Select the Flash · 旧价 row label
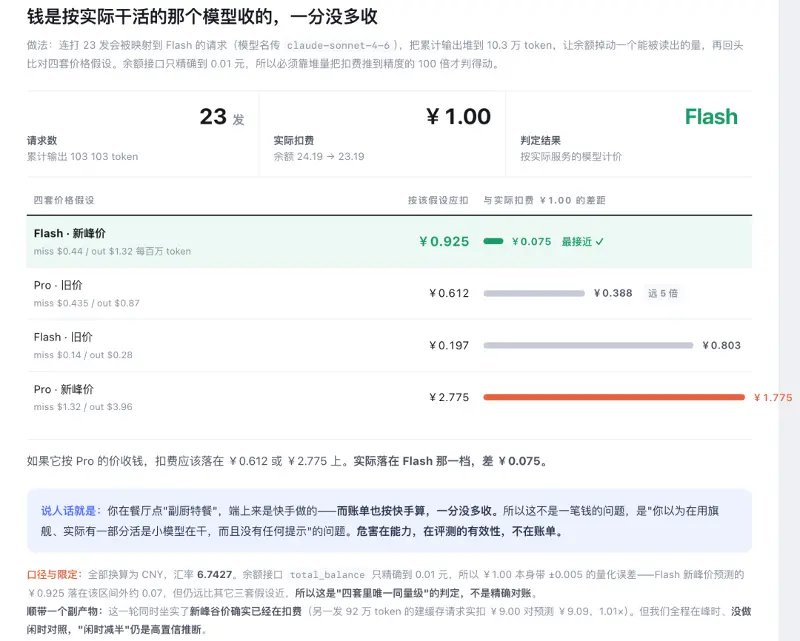The height and width of the screenshot is (641, 800). click(63, 337)
